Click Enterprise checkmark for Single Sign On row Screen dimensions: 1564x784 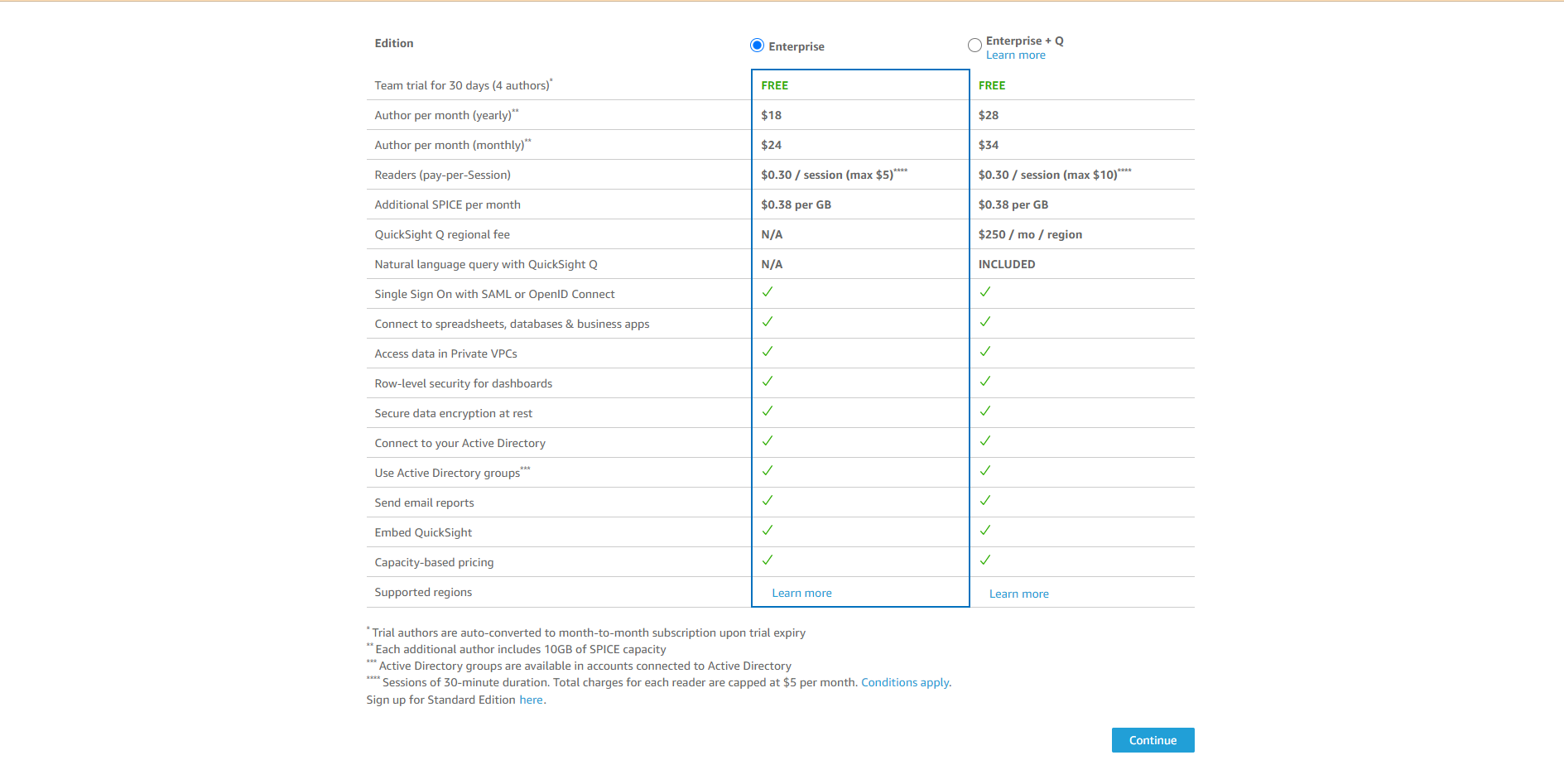768,291
